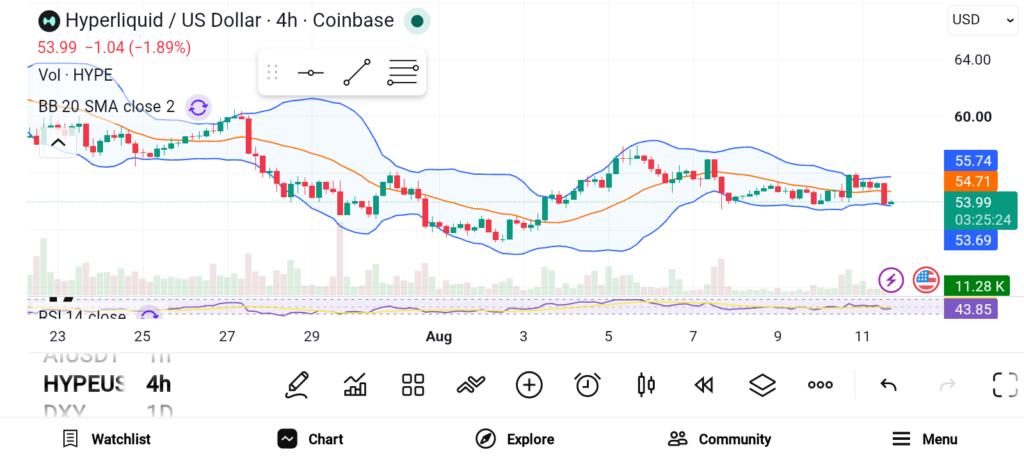Open the Community tab
Image resolution: width=1024 pixels, height=461 pixels.
tap(719, 439)
